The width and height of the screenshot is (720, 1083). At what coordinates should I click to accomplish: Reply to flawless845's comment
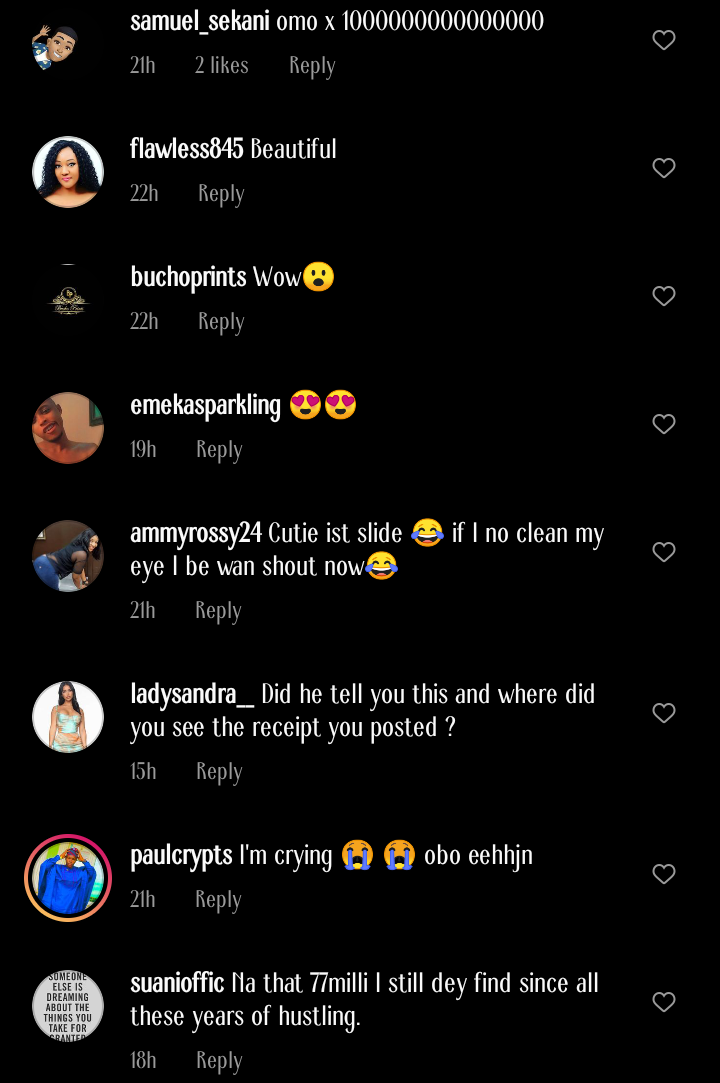click(221, 193)
